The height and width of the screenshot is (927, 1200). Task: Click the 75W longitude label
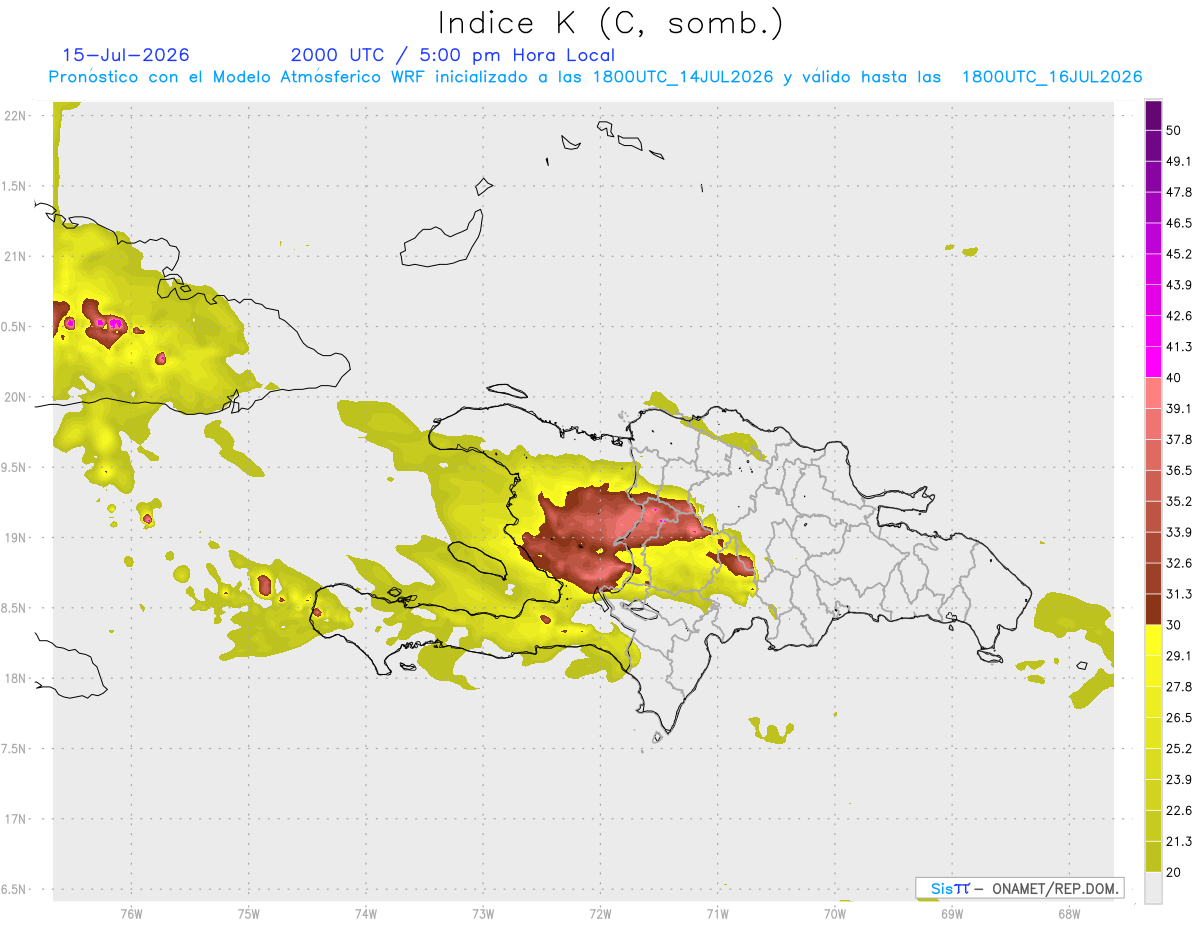pos(248,913)
